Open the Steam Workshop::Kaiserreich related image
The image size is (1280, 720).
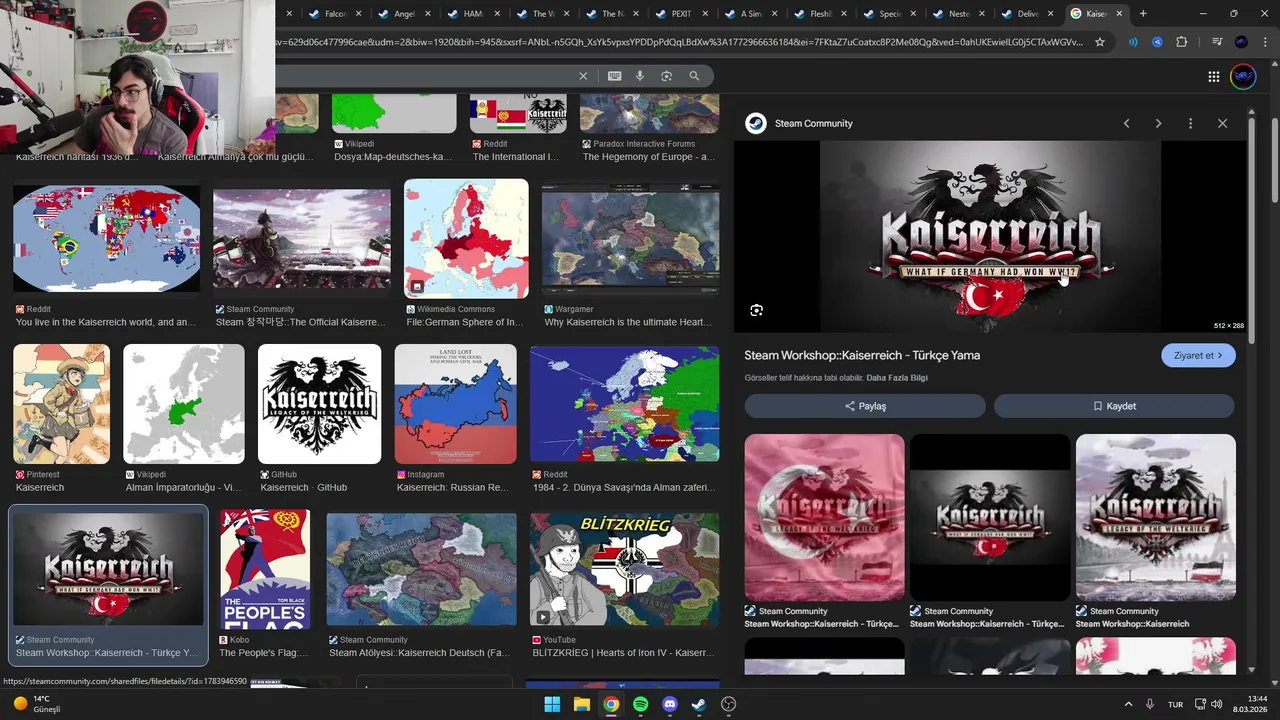click(1155, 517)
